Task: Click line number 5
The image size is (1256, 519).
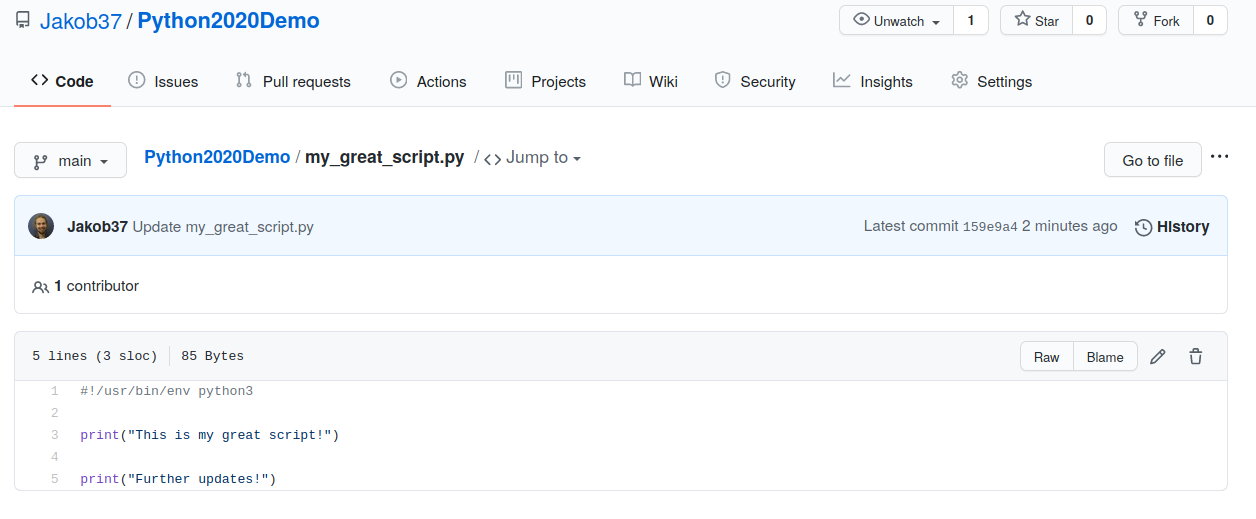Action: coord(55,479)
